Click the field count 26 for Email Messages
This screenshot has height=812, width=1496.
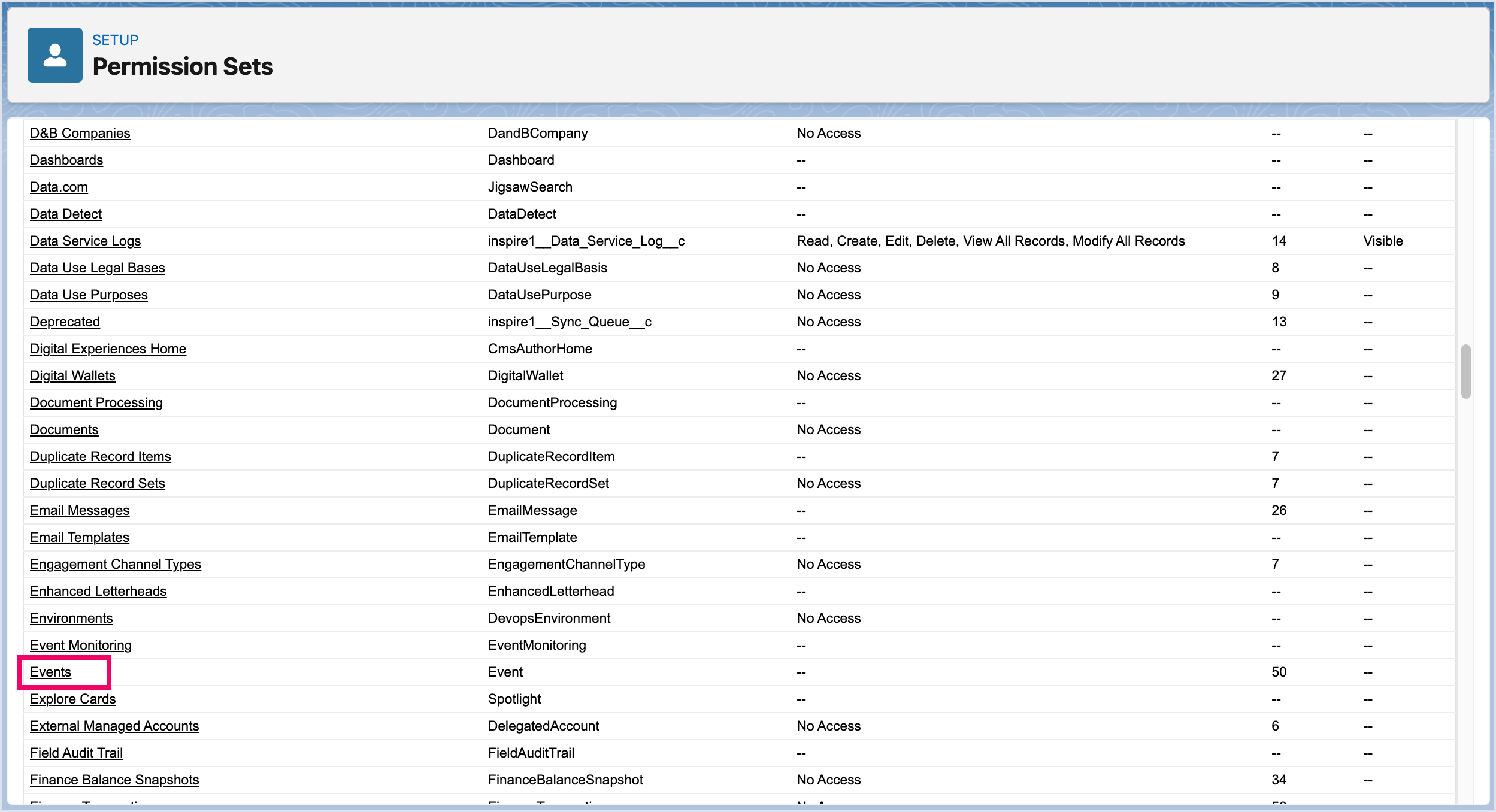pyautogui.click(x=1279, y=510)
